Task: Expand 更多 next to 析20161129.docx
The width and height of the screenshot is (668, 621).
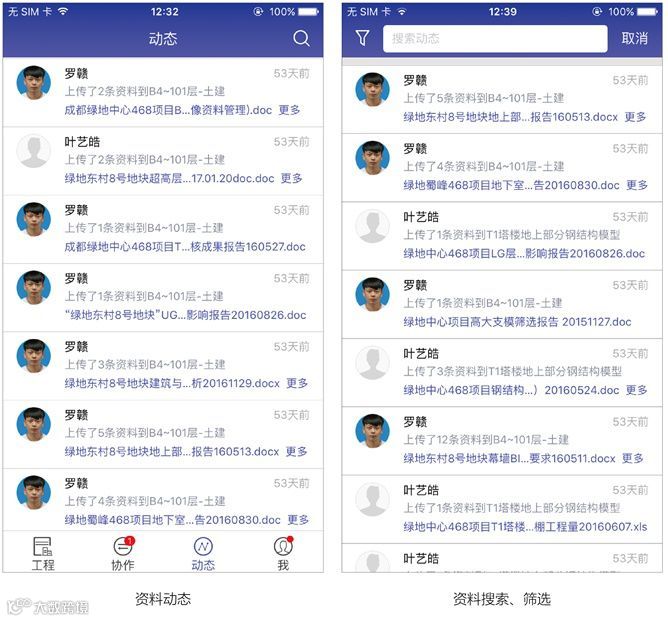Action: tap(297, 383)
